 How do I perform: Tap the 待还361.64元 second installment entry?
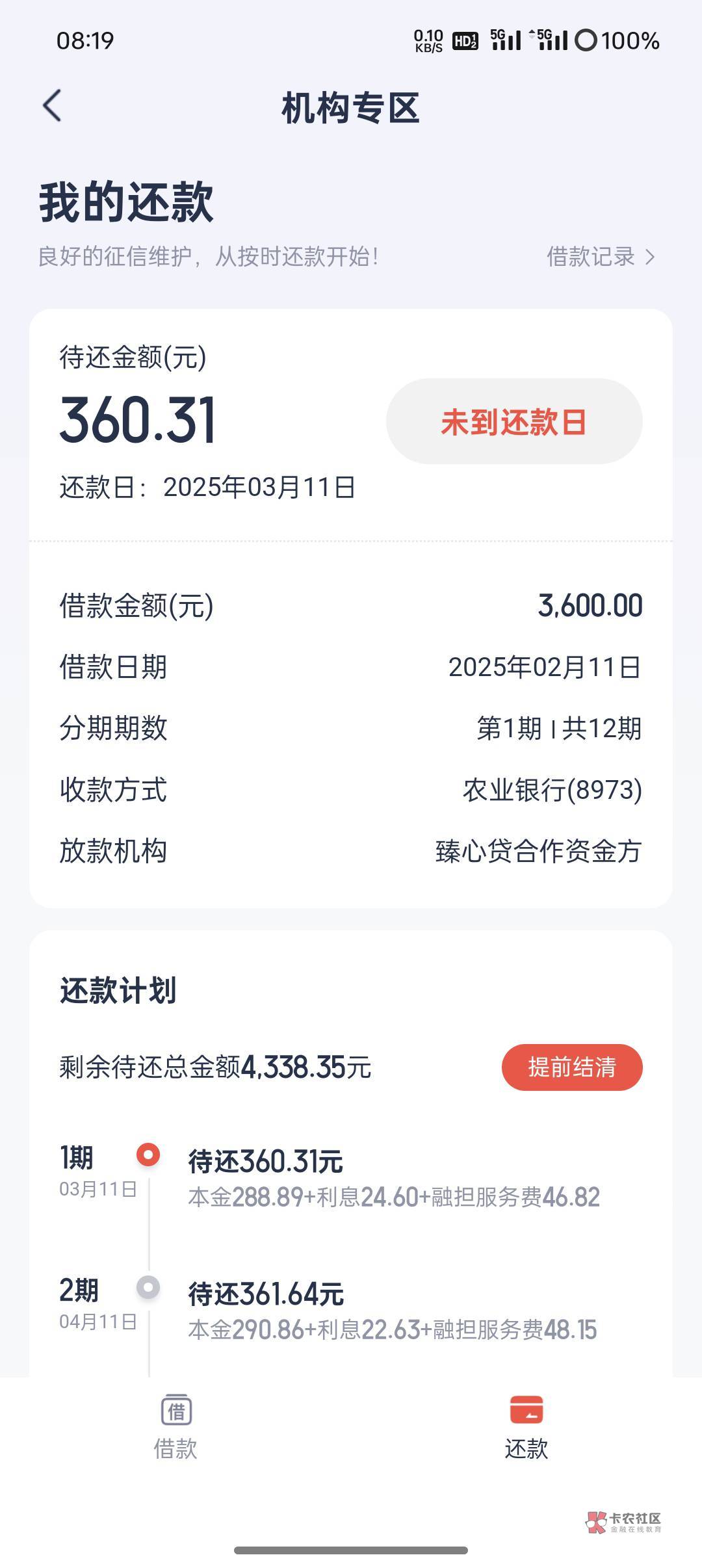pyautogui.click(x=266, y=1294)
